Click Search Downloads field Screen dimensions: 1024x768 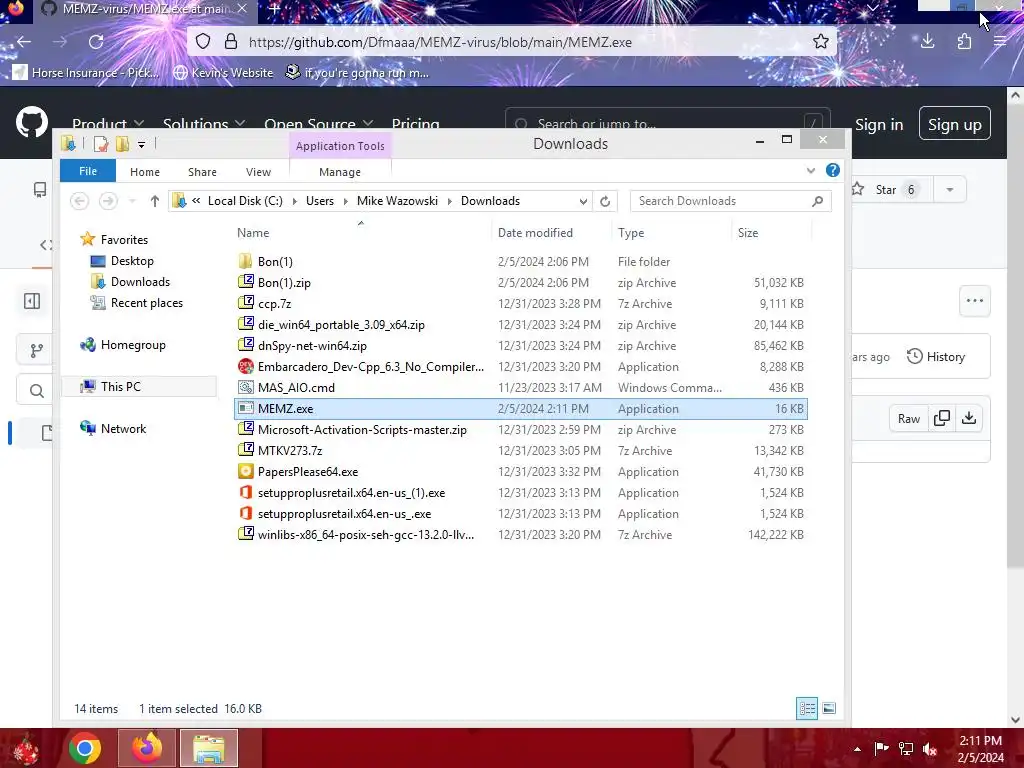click(730, 201)
